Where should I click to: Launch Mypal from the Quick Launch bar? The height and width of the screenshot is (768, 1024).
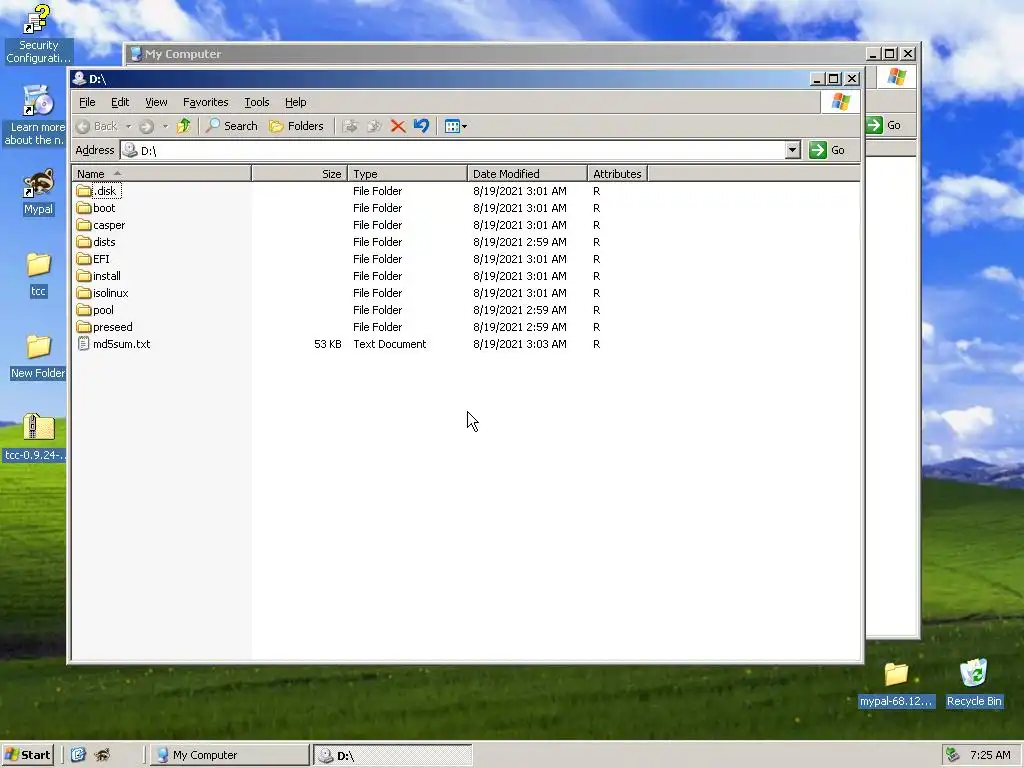(x=103, y=755)
